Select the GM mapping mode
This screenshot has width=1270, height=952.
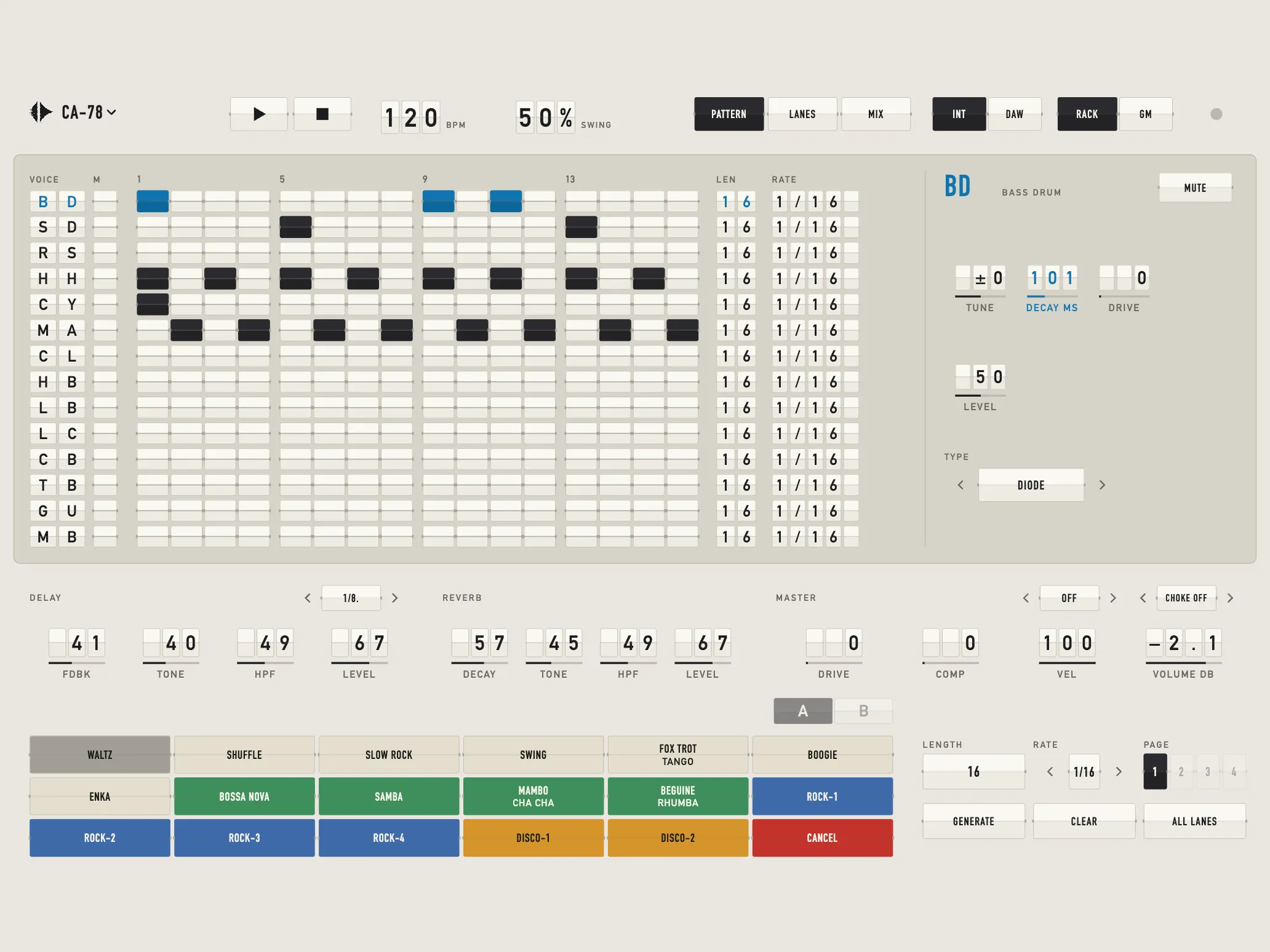pos(1146,114)
